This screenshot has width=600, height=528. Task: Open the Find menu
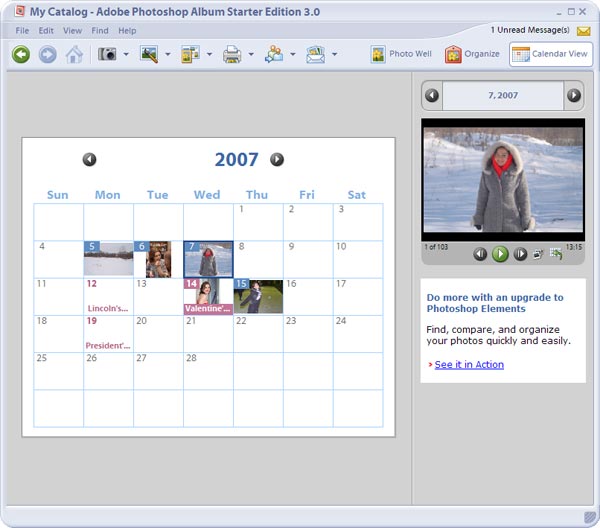(100, 31)
